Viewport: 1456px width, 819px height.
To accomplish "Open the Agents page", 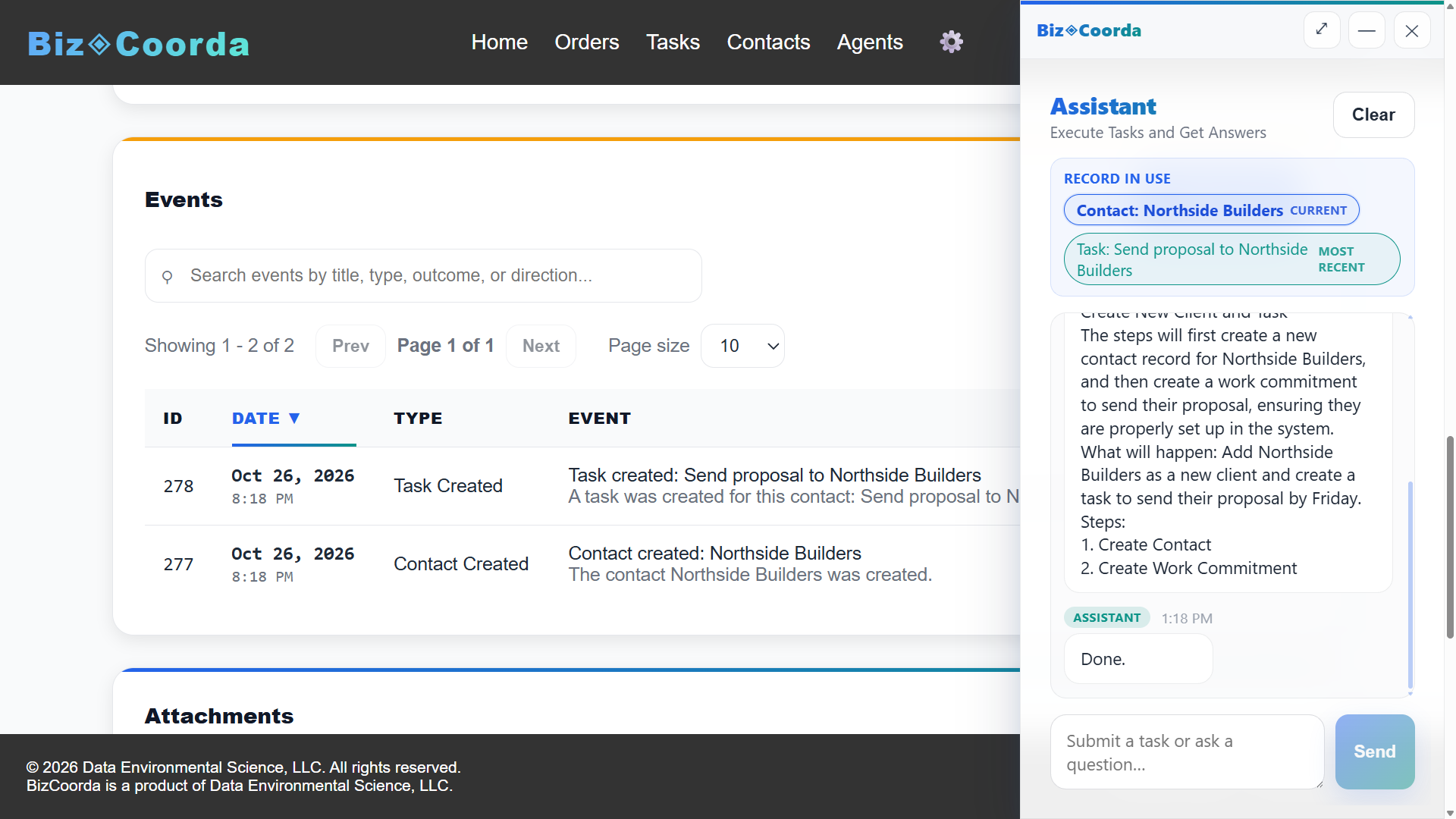I will tap(870, 42).
